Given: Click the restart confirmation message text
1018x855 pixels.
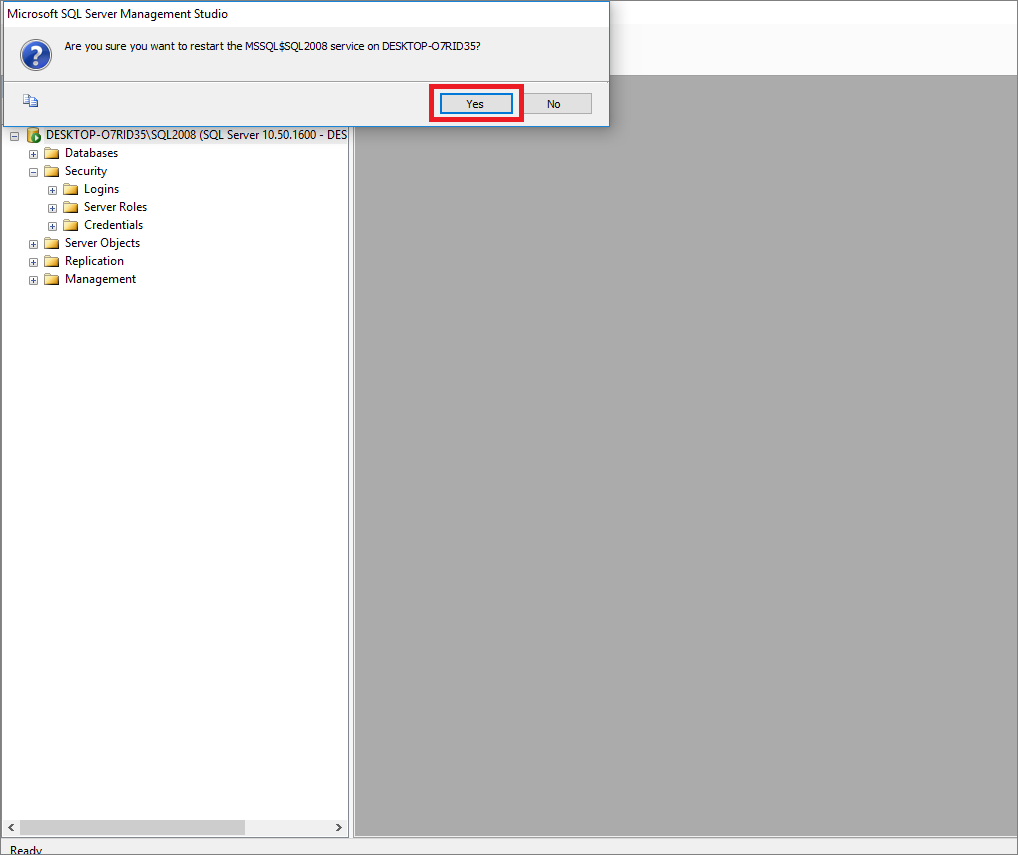Looking at the screenshot, I should (x=272, y=47).
